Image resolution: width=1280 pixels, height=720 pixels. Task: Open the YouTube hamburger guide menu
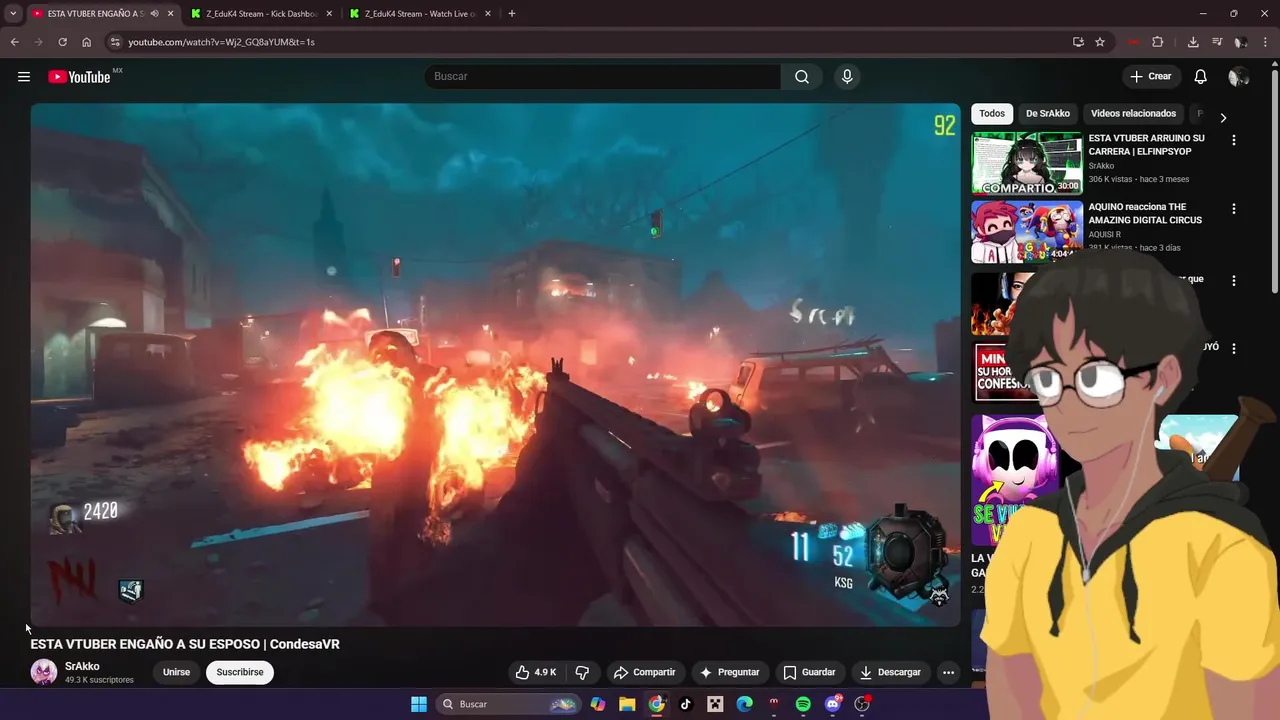(24, 77)
